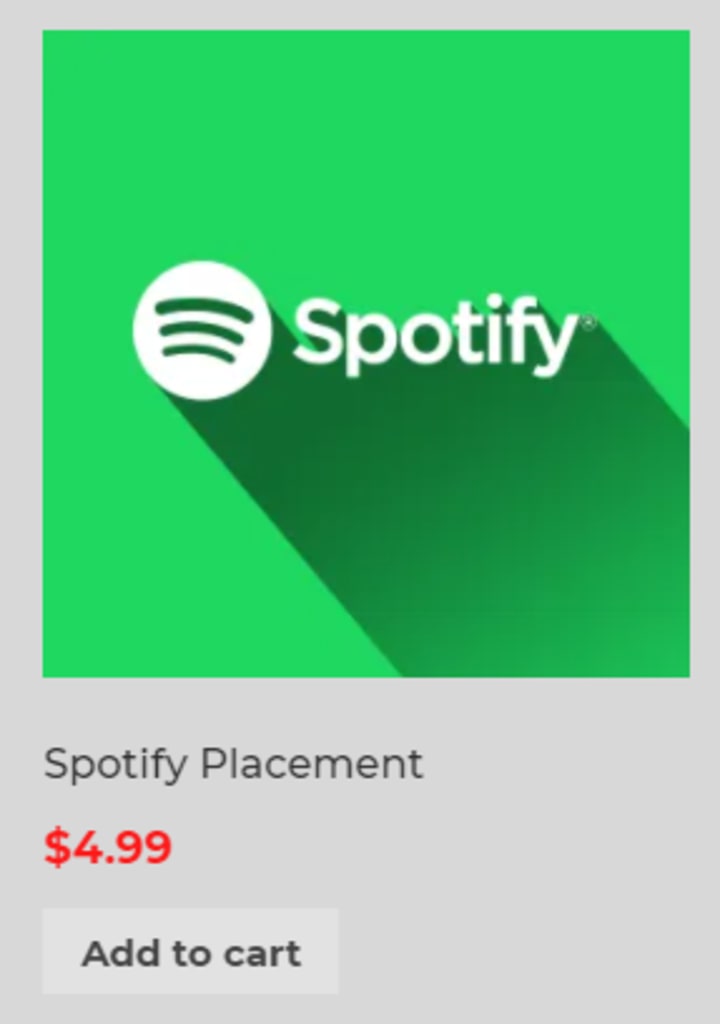Click the dollar sign in the price
Viewport: 720px width, 1024px height.
57,847
